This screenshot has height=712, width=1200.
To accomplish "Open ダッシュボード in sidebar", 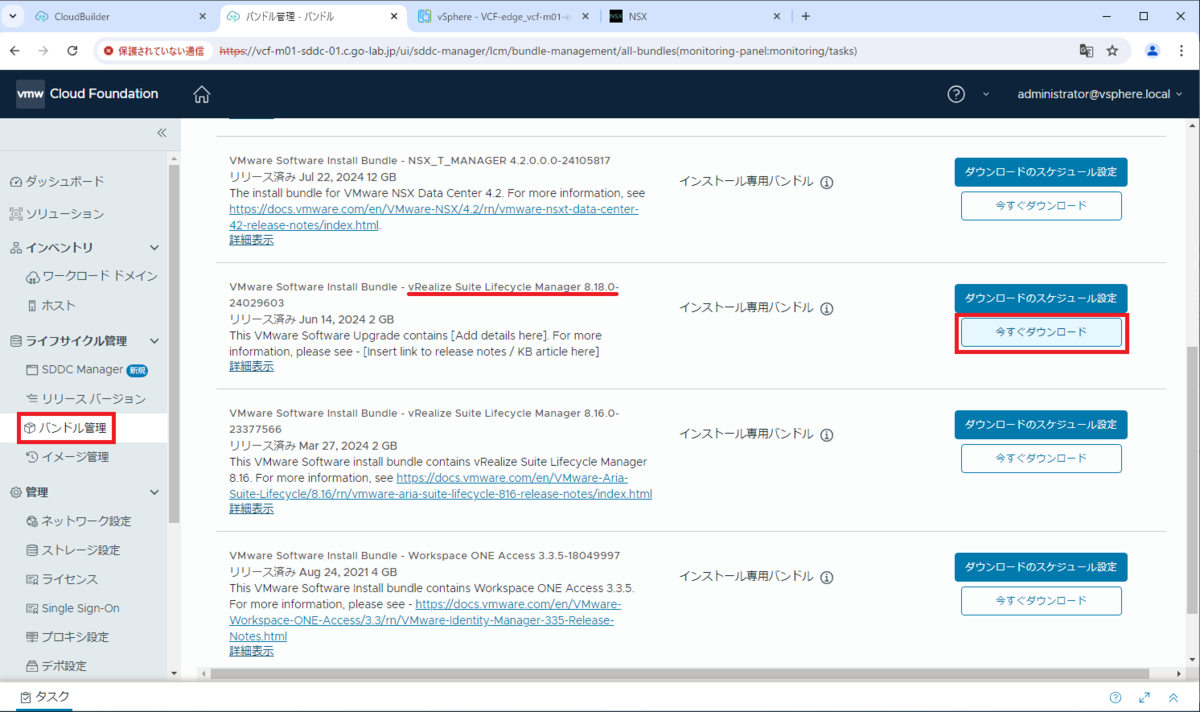I will [x=56, y=181].
